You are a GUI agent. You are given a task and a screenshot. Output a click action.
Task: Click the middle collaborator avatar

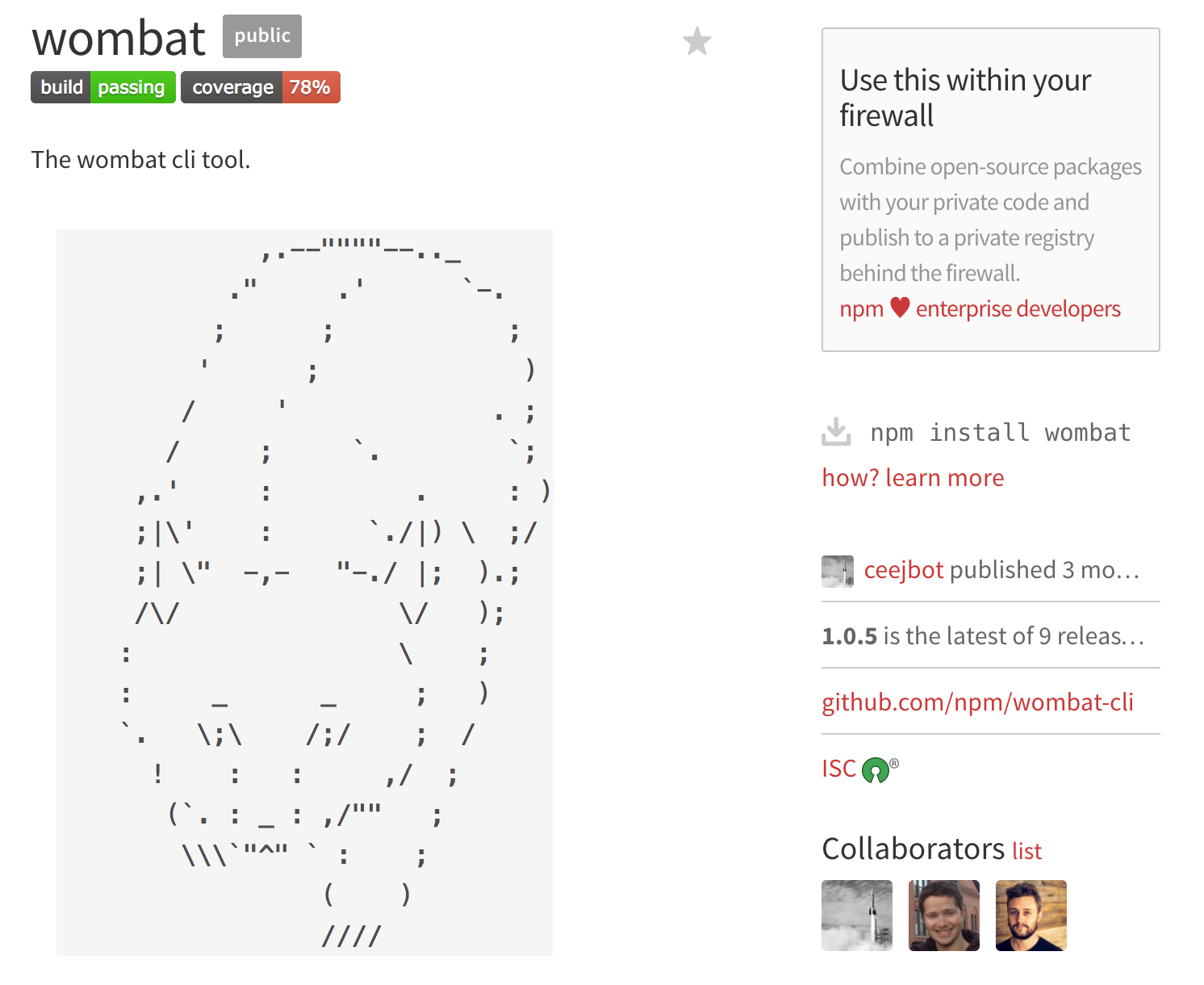click(x=944, y=916)
